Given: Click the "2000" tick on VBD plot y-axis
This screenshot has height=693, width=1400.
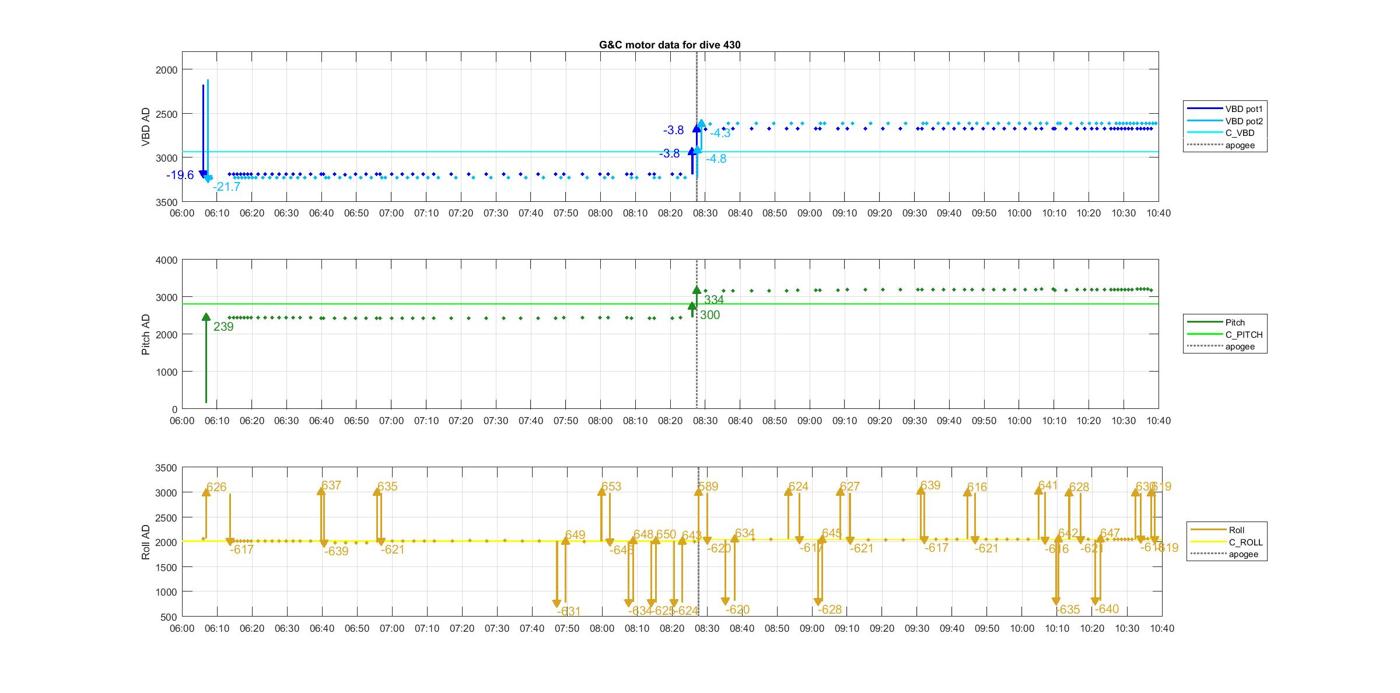Looking at the screenshot, I should pyautogui.click(x=166, y=70).
